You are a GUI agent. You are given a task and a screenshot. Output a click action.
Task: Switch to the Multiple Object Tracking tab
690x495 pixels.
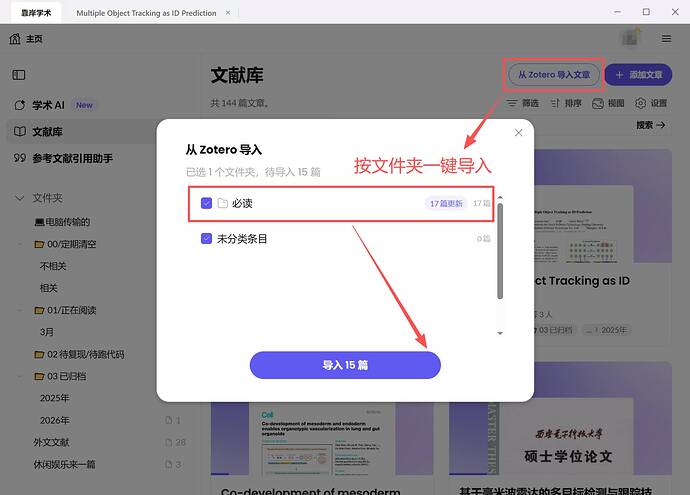point(146,13)
